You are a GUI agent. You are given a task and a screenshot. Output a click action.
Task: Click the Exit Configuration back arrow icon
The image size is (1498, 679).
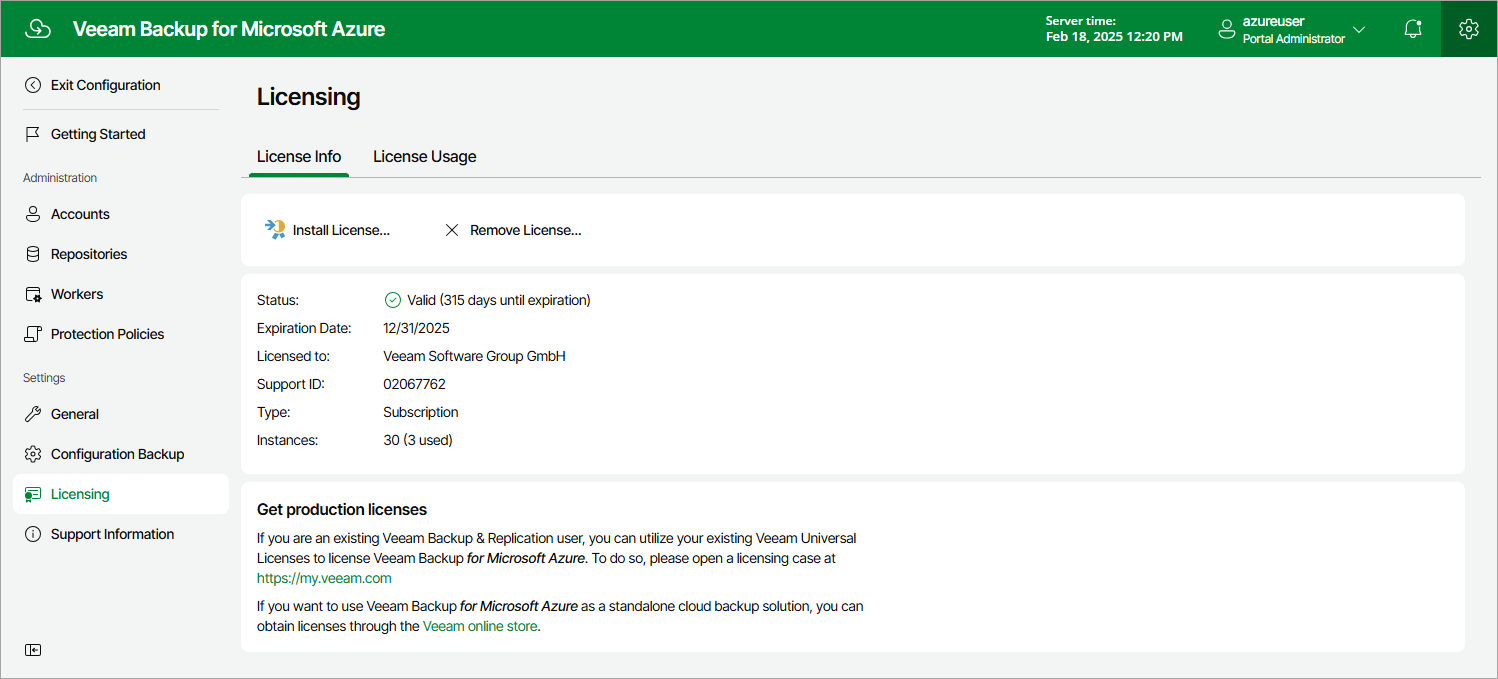(x=33, y=85)
